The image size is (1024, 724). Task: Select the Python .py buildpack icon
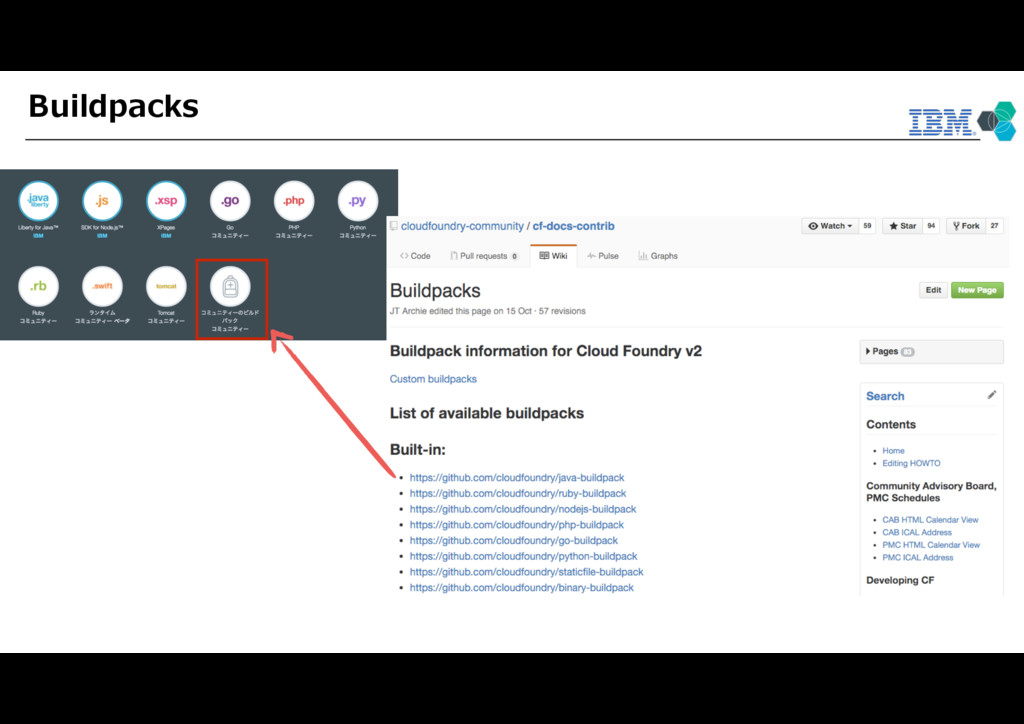point(358,200)
